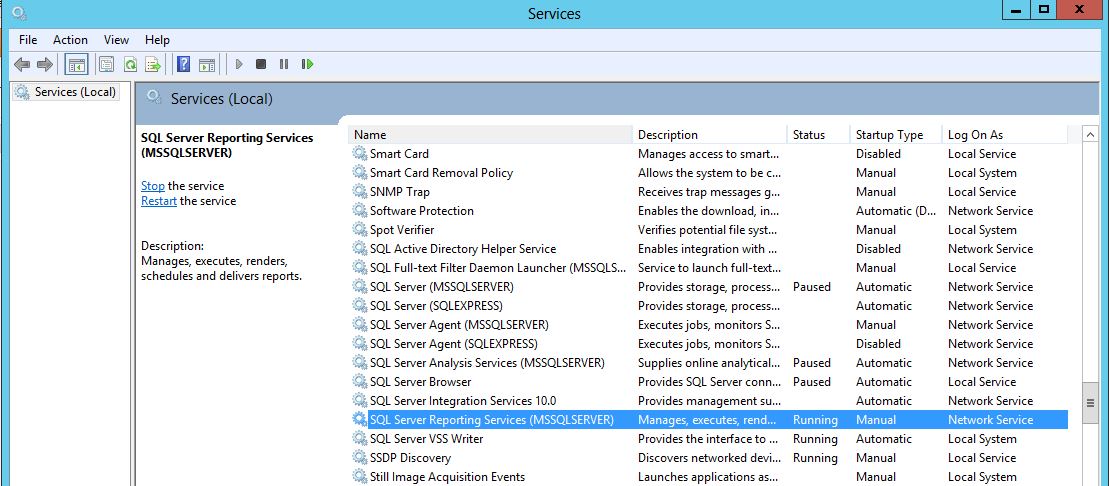Click the Forward arrow toolbar icon

coord(45,65)
